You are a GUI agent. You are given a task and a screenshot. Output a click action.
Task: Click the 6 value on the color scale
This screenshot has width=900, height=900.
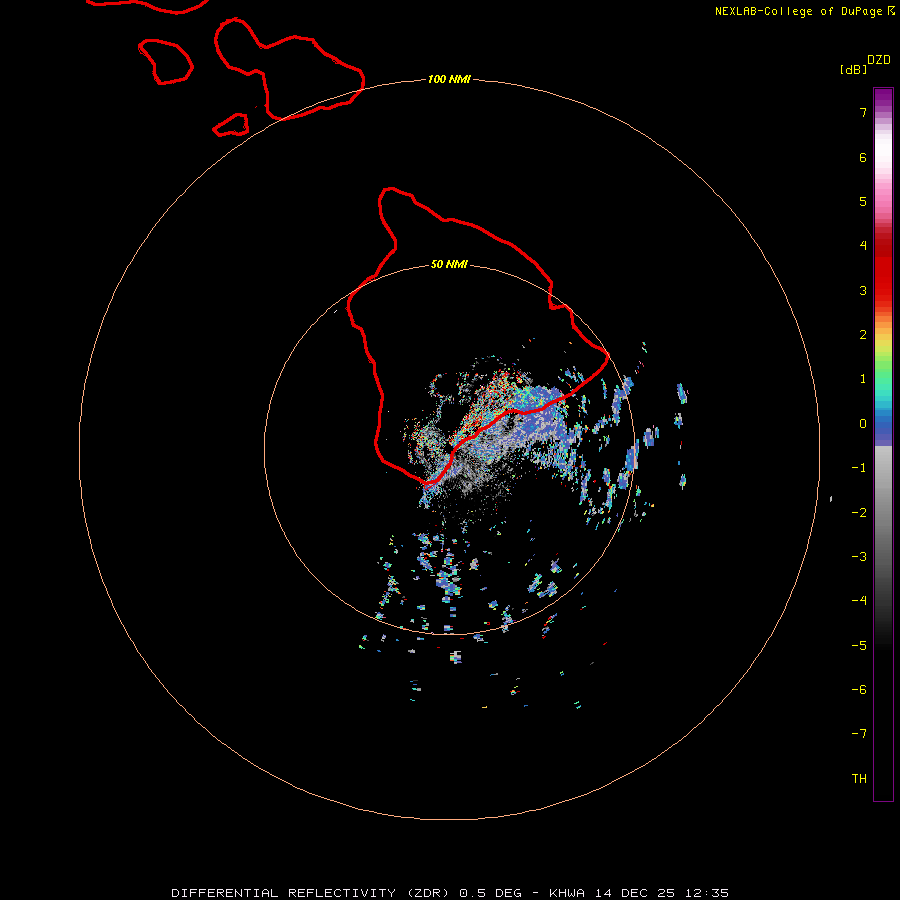coord(863,157)
